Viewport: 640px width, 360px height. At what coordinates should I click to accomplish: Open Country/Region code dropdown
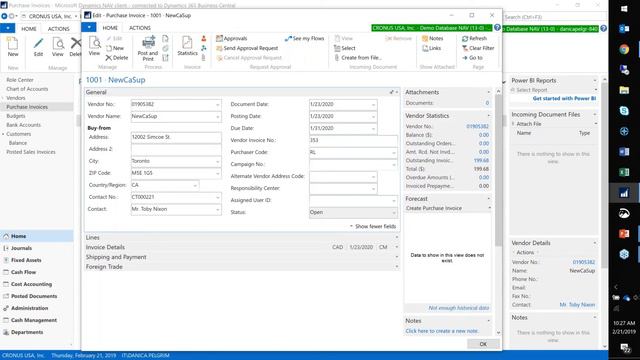(x=195, y=185)
